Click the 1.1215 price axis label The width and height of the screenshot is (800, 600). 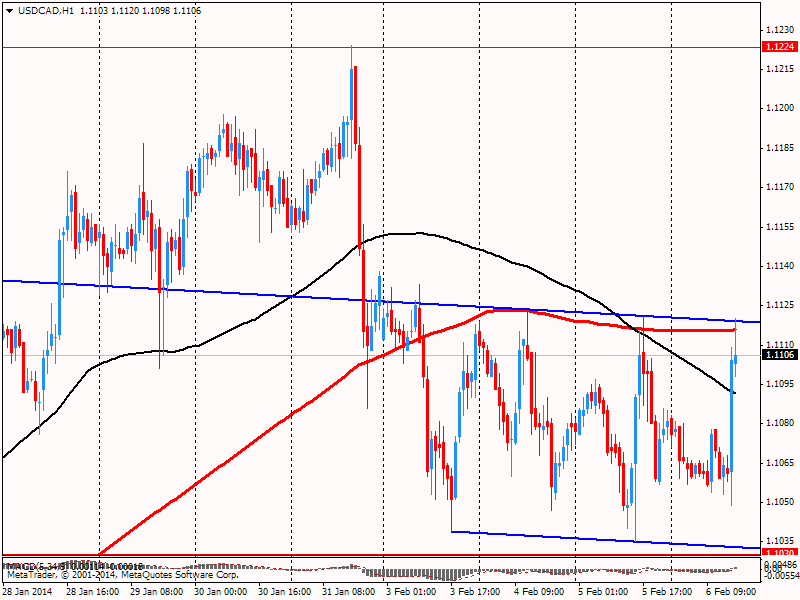pos(780,69)
